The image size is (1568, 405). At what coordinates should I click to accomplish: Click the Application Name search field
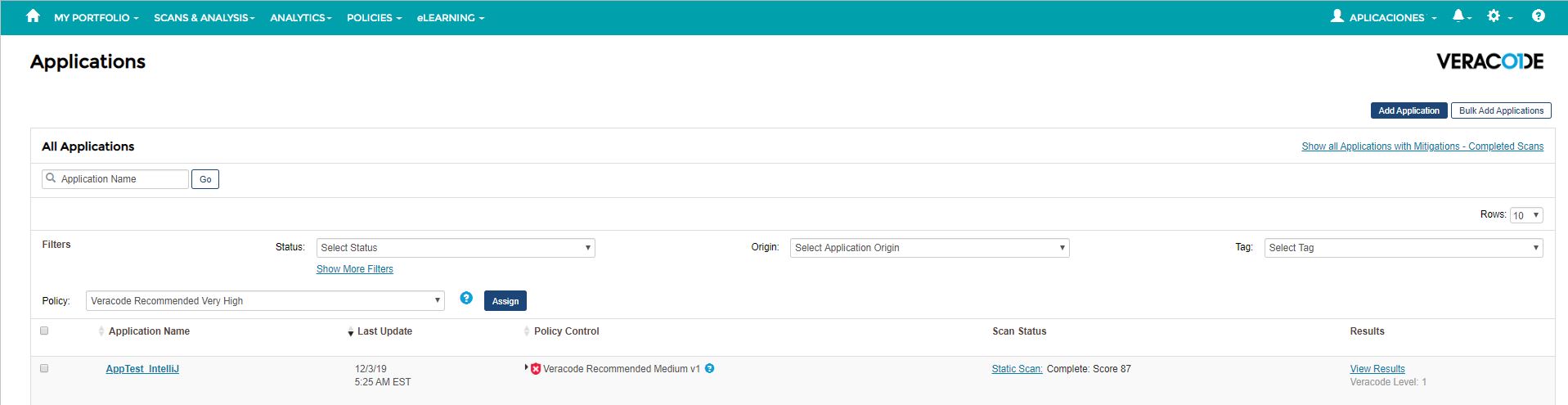click(115, 179)
